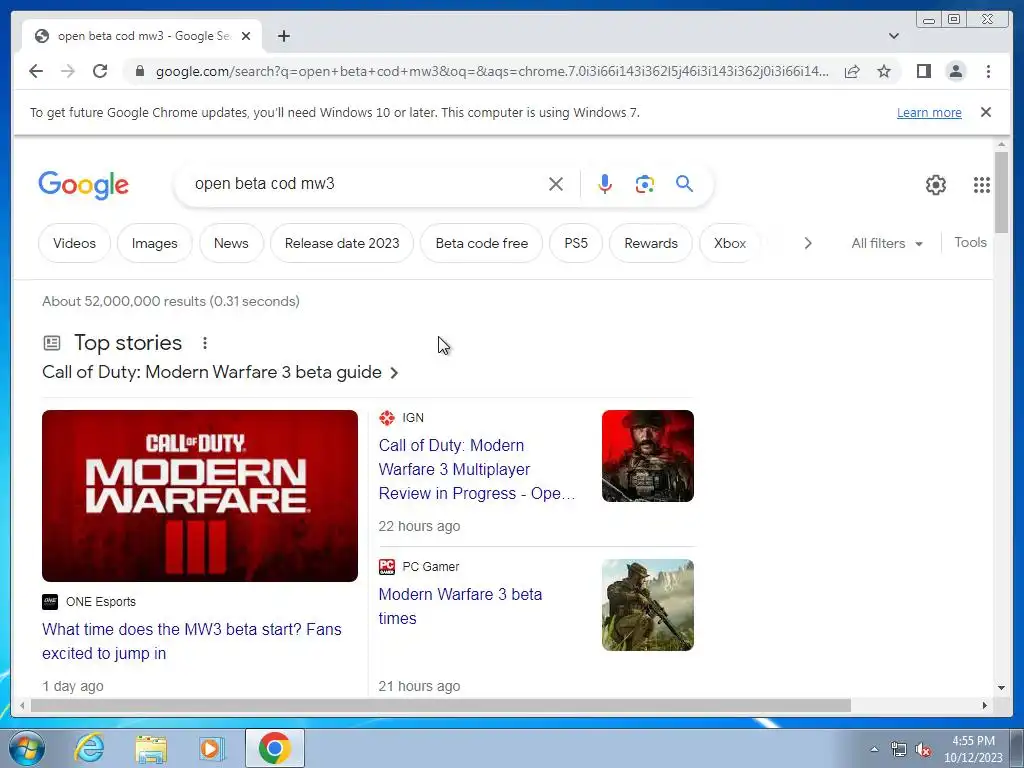Launch Internet Explorer from taskbar
The height and width of the screenshot is (768, 1024).
[x=89, y=748]
